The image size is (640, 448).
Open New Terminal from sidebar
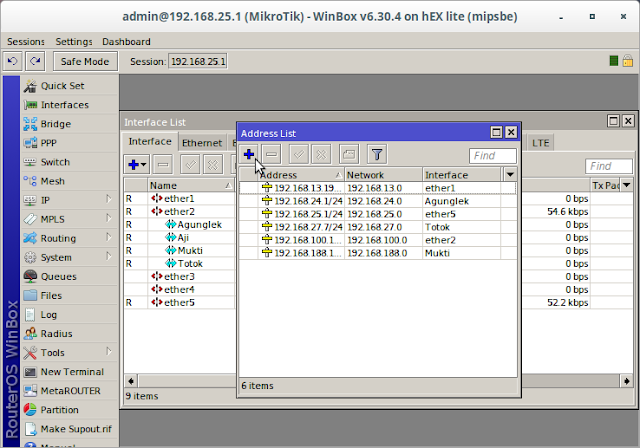point(69,372)
